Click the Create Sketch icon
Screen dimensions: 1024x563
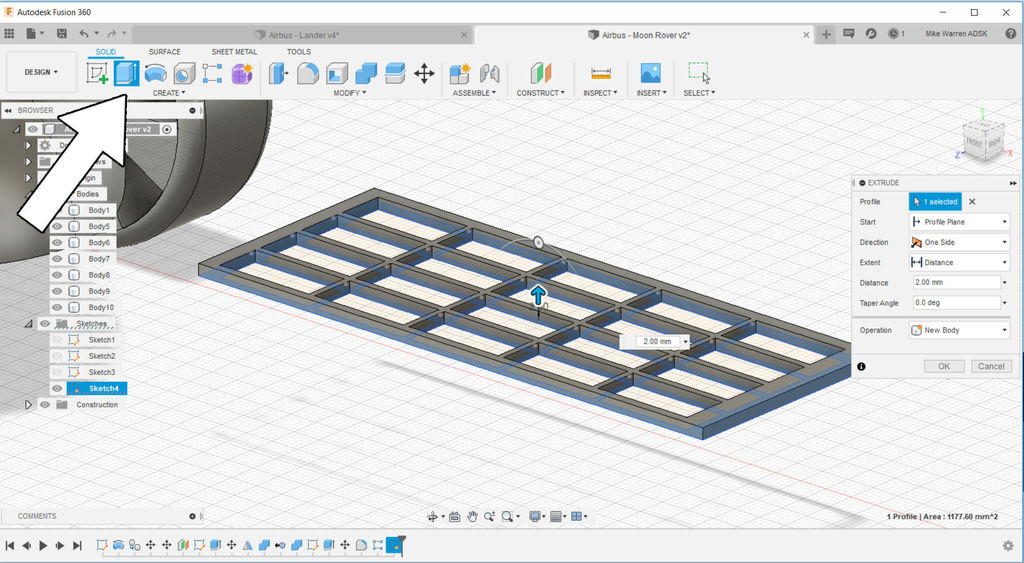(98, 74)
